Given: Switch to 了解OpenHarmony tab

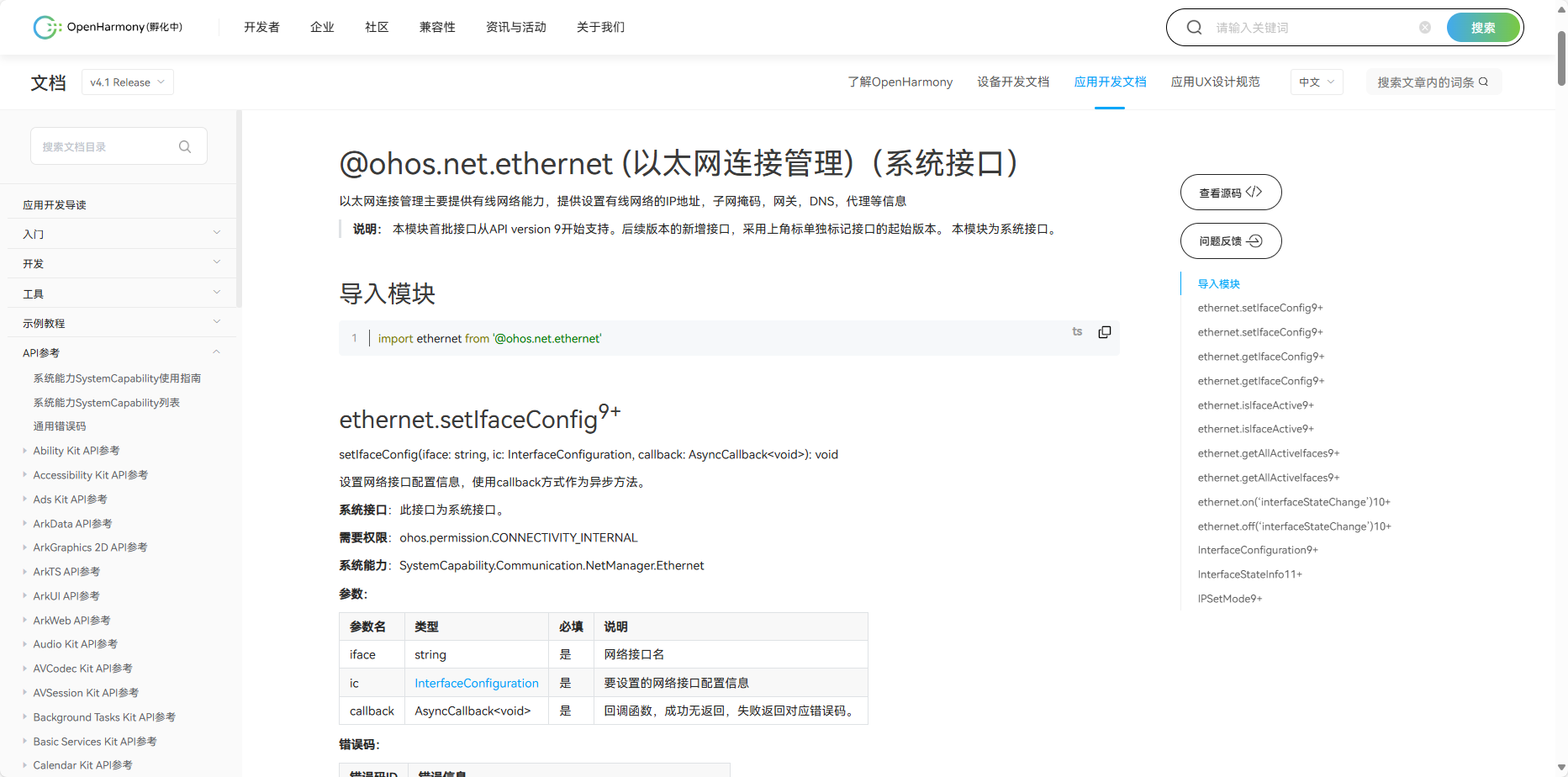Looking at the screenshot, I should point(900,82).
